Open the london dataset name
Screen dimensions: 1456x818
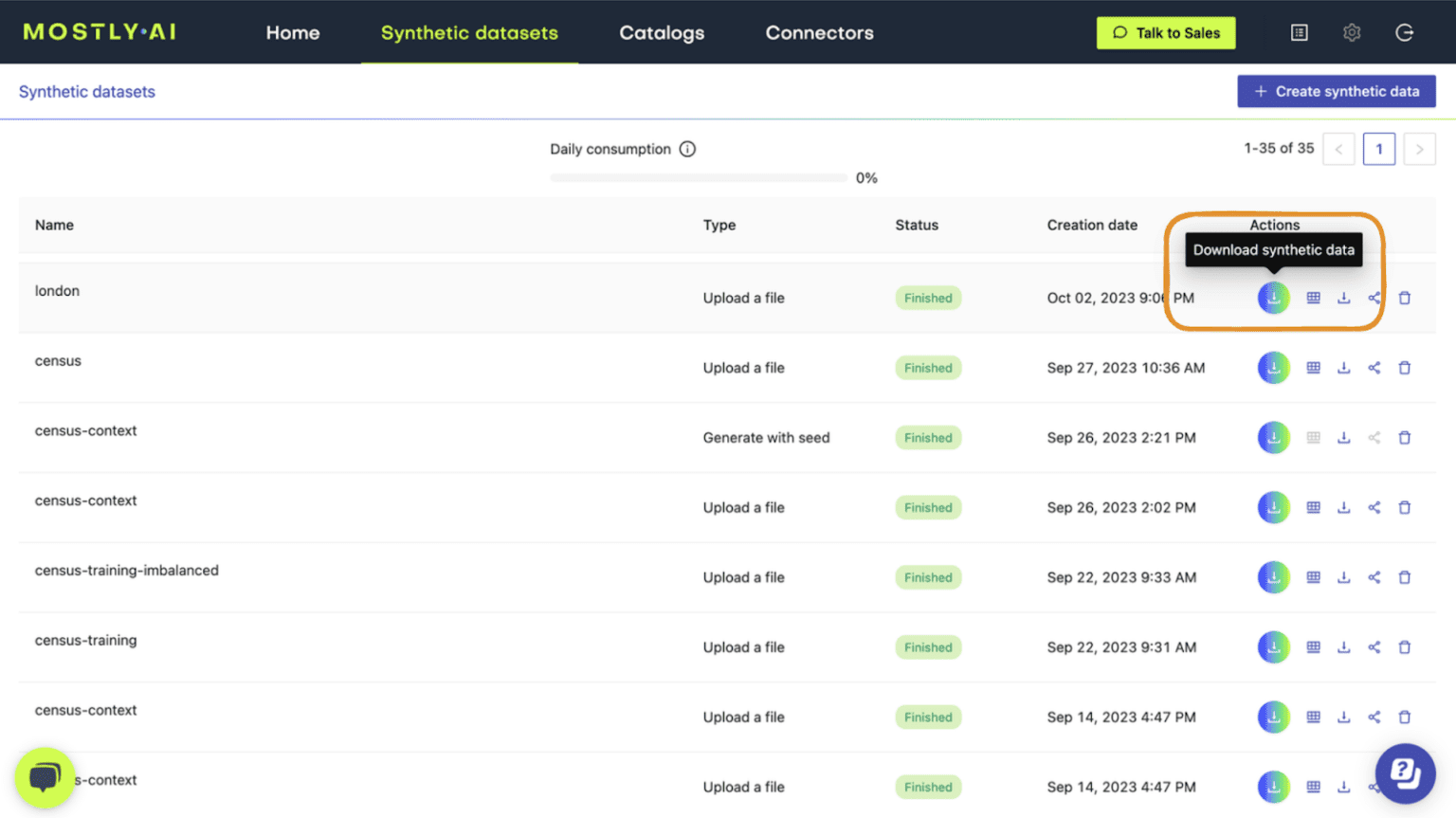coord(57,291)
